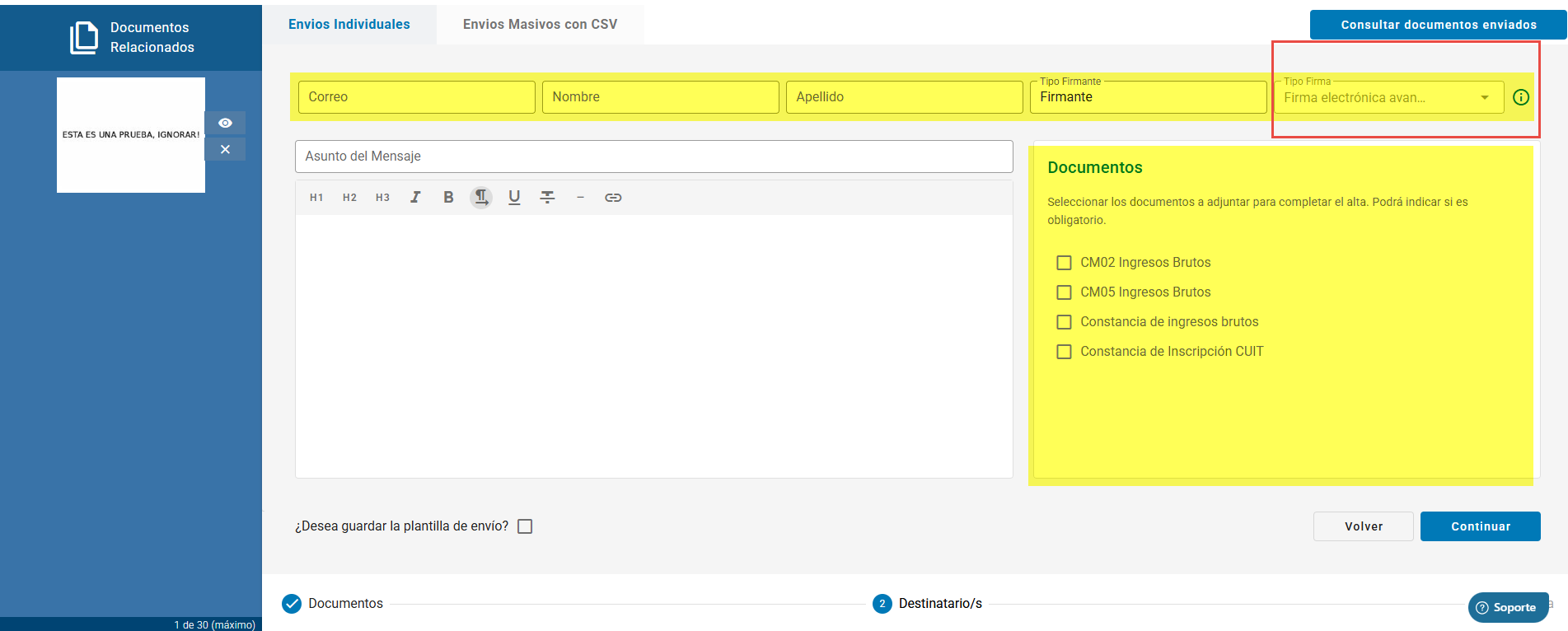This screenshot has width=1568, height=631.
Task: Click the Correo input field
Action: coord(417,97)
